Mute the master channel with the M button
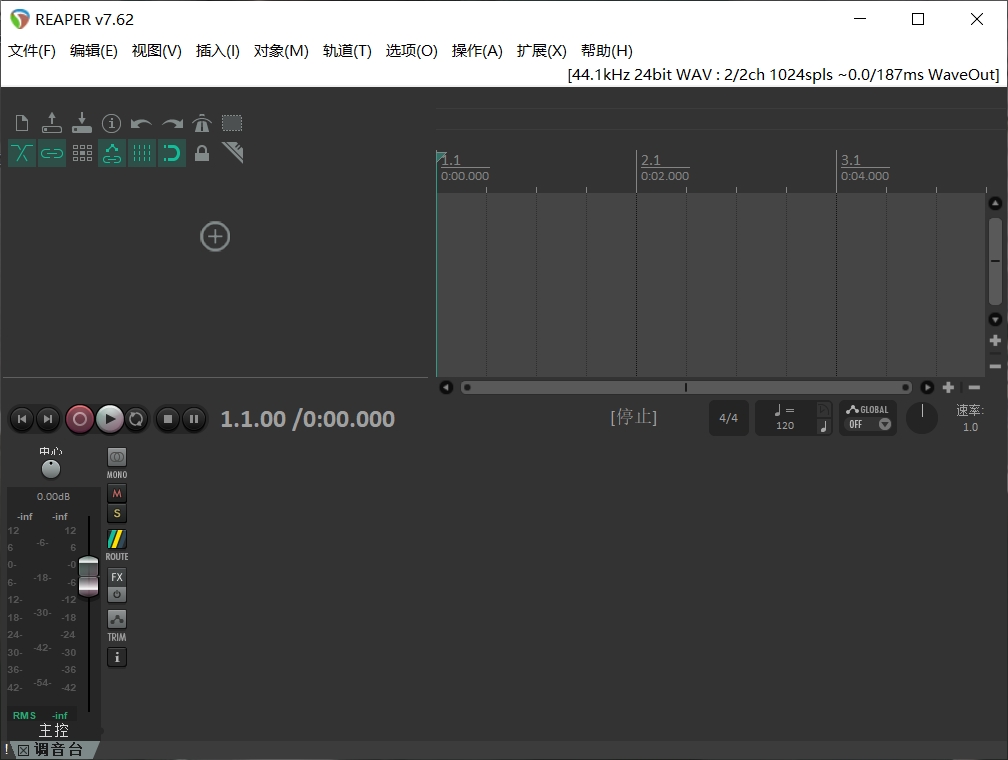 [x=116, y=493]
